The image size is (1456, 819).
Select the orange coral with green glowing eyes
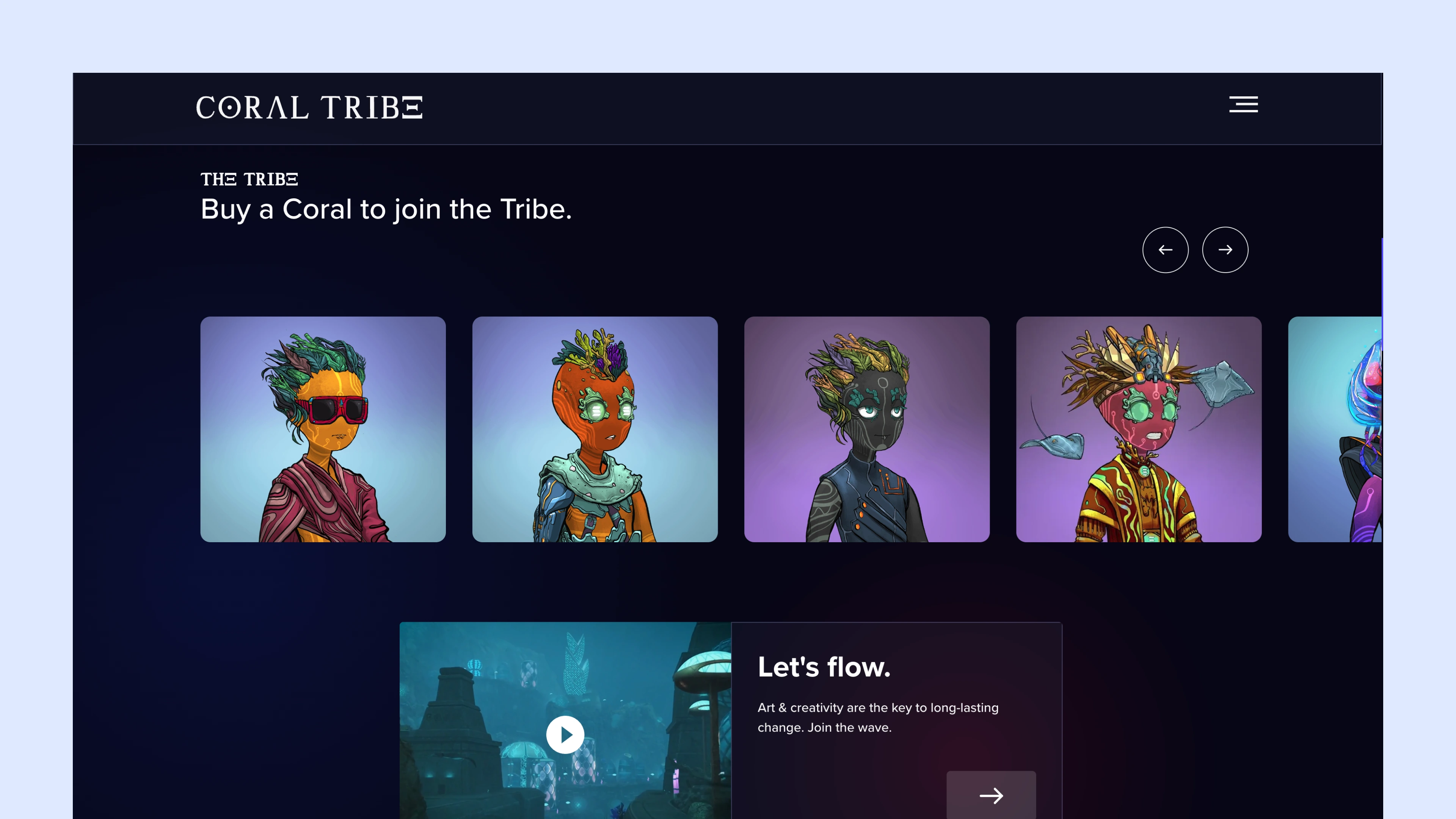click(595, 429)
